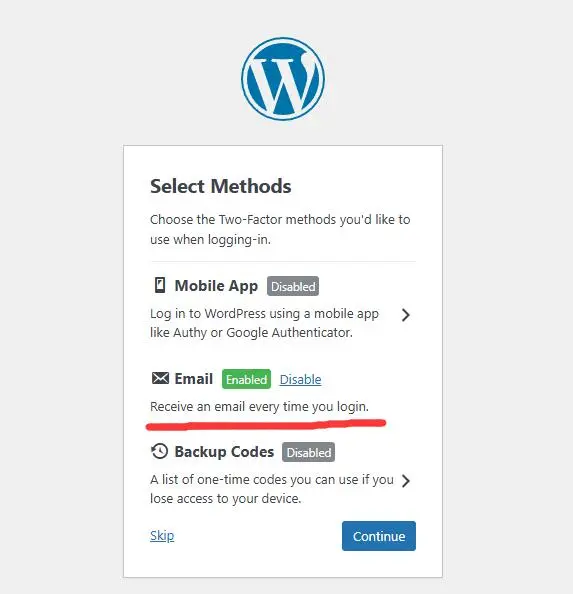Screen dimensions: 573x594
Task: Click the green Enabled badge for Email
Action: pos(247,379)
